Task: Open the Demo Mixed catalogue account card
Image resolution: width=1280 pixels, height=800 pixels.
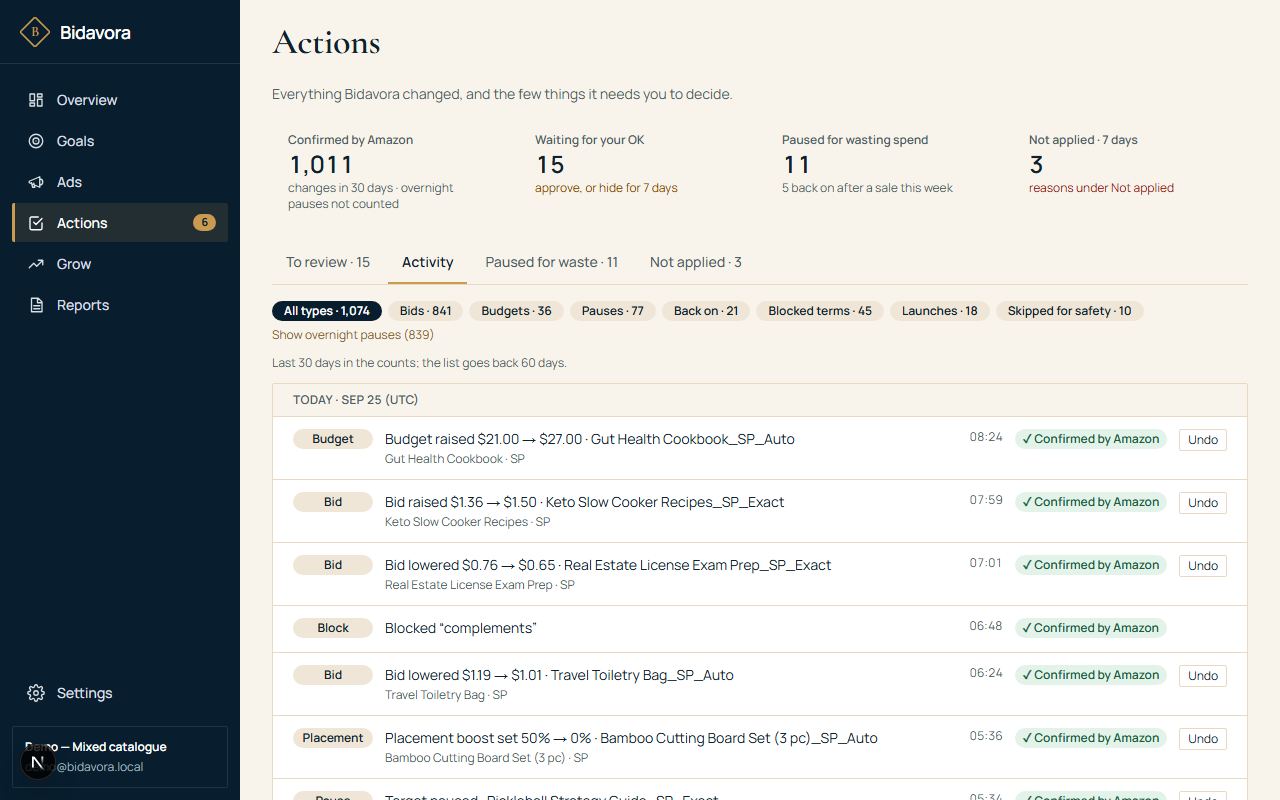Action: [120, 757]
